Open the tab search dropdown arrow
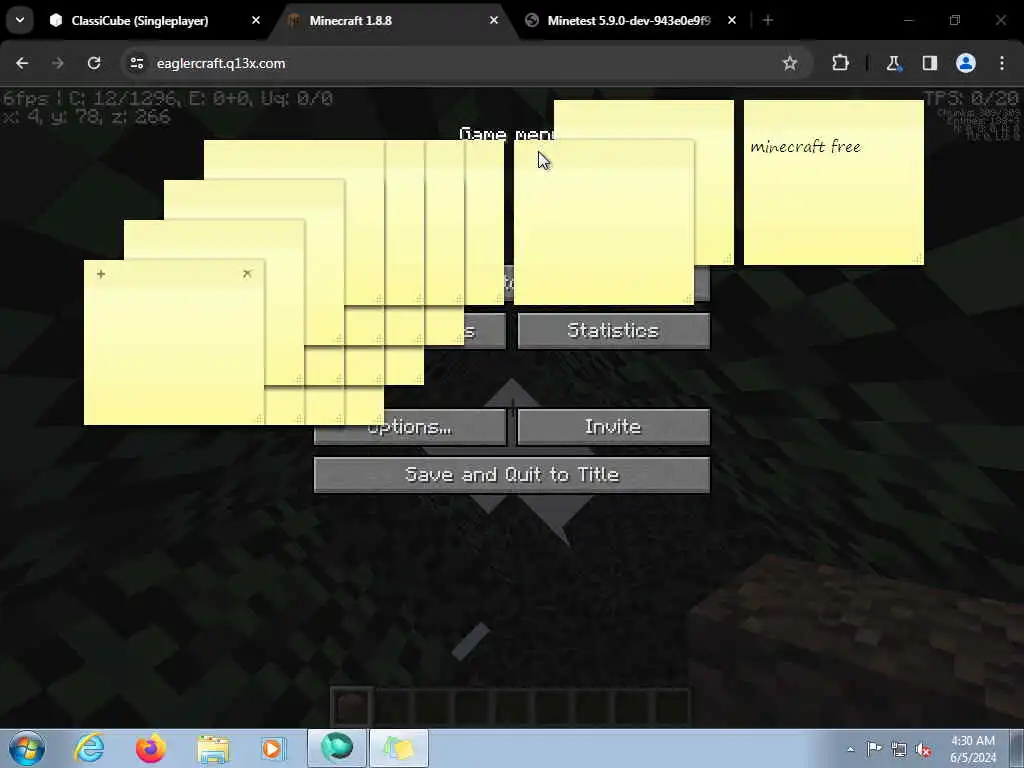This screenshot has width=1024, height=768. tap(20, 20)
